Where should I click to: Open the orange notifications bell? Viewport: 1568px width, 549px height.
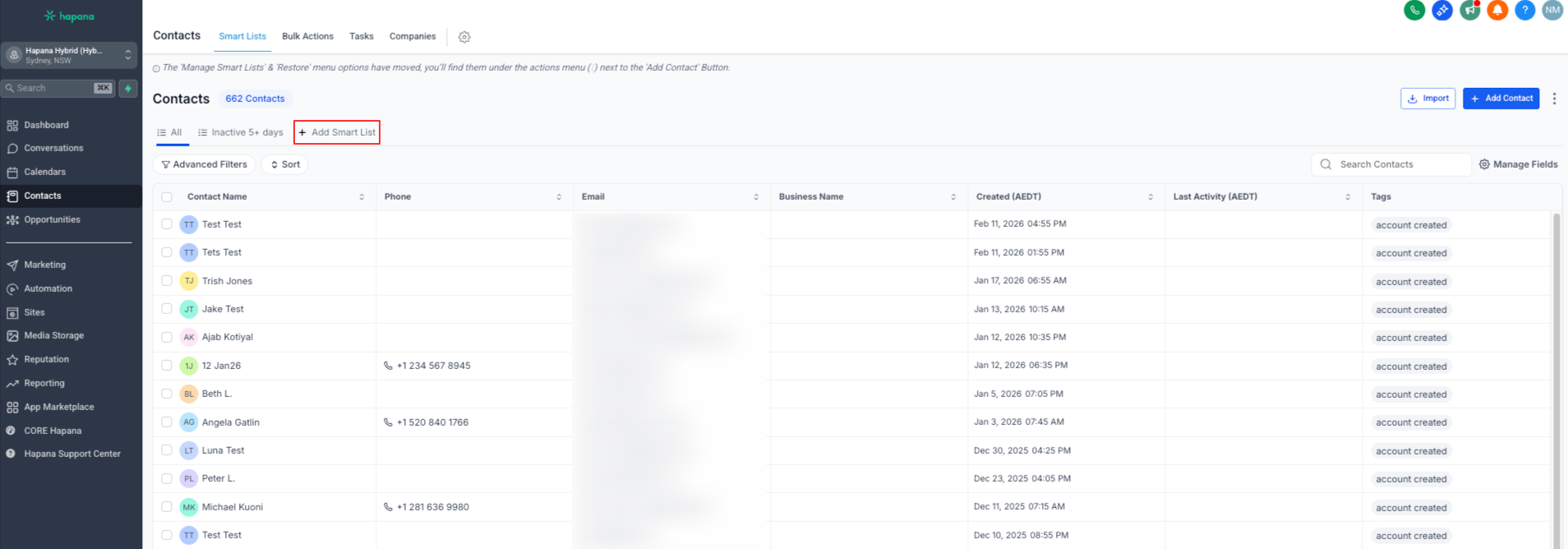point(1497,10)
